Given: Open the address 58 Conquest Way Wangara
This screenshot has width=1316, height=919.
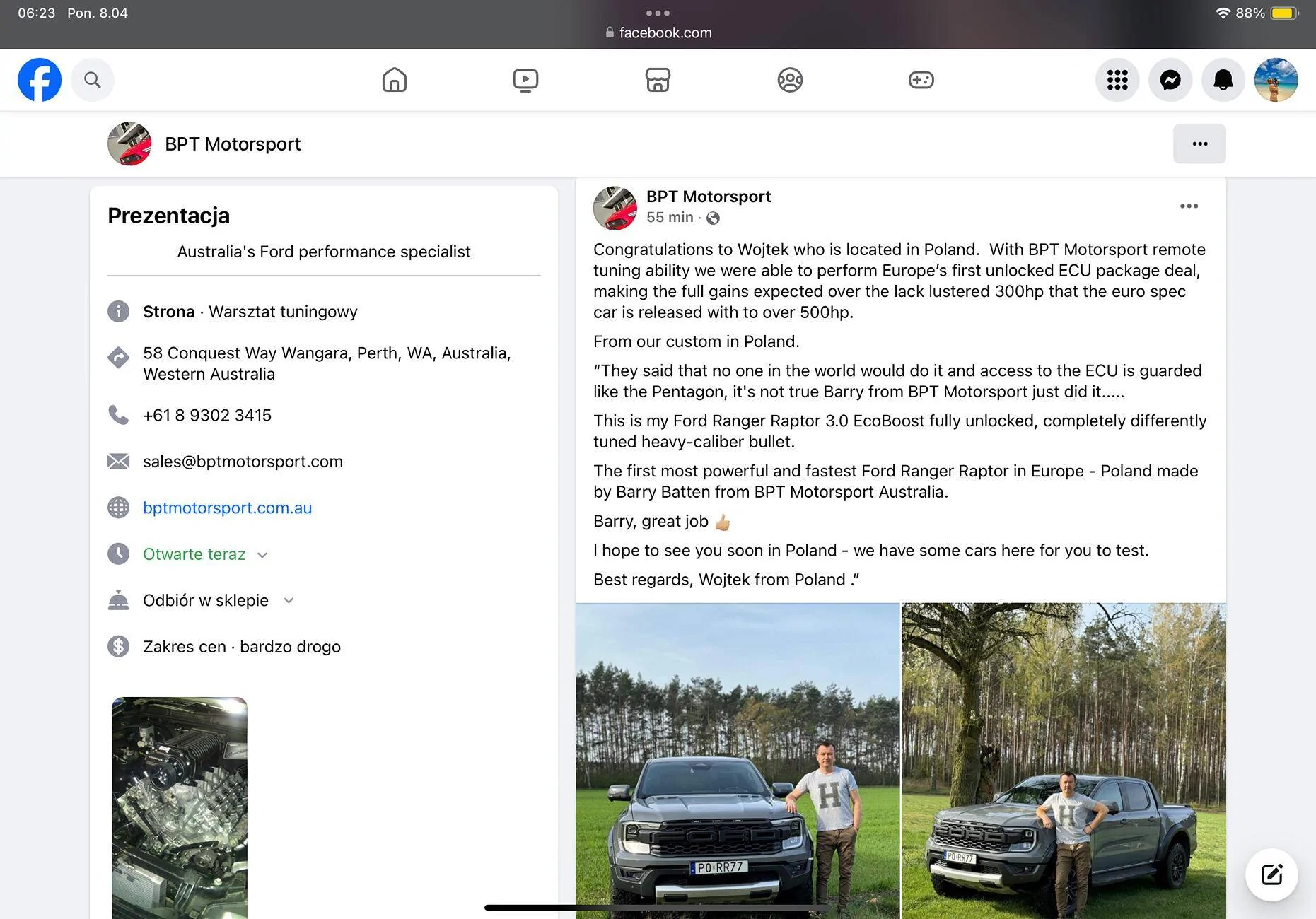Looking at the screenshot, I should coord(327,363).
